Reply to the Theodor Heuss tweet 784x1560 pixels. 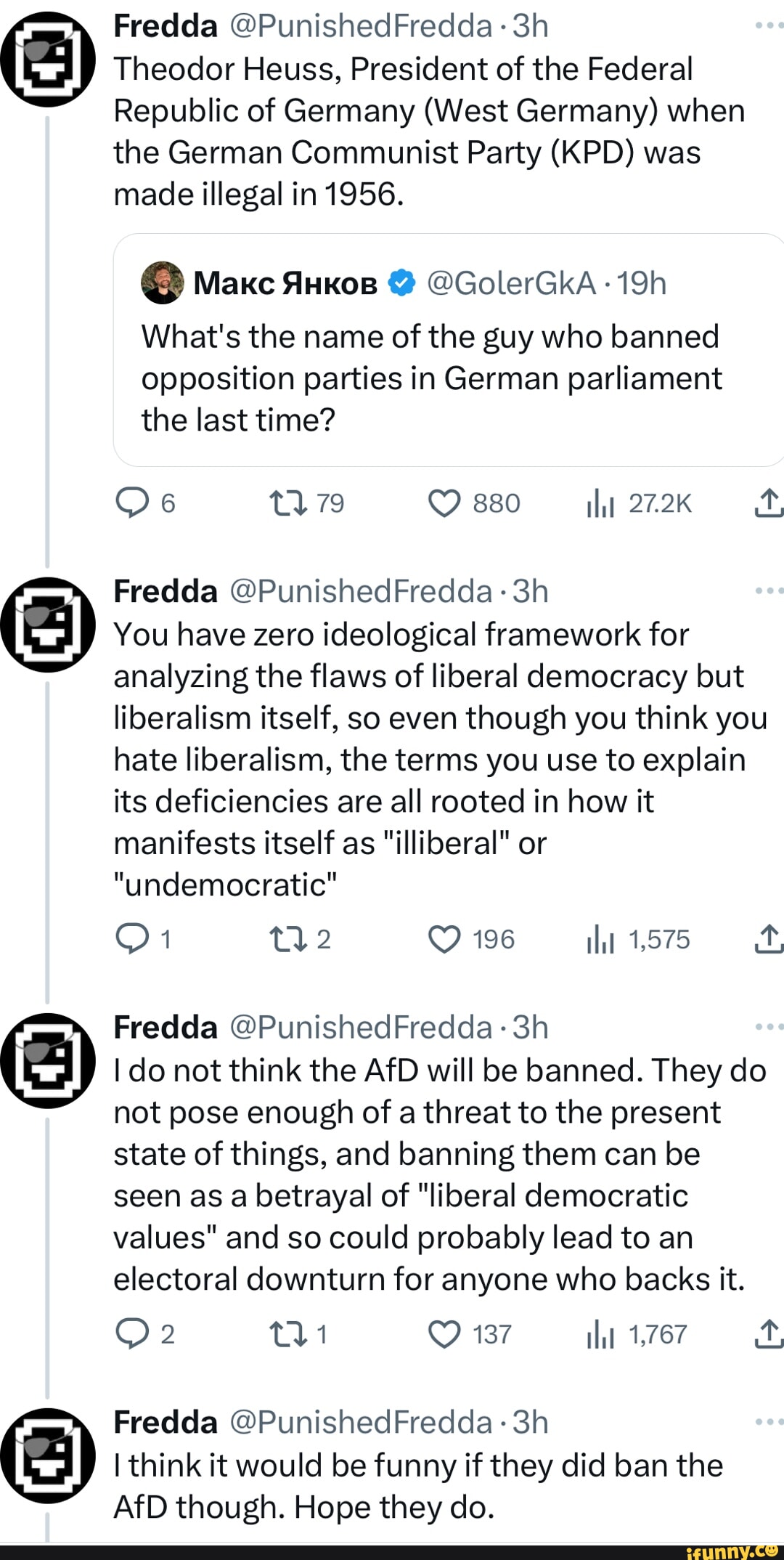(131, 503)
